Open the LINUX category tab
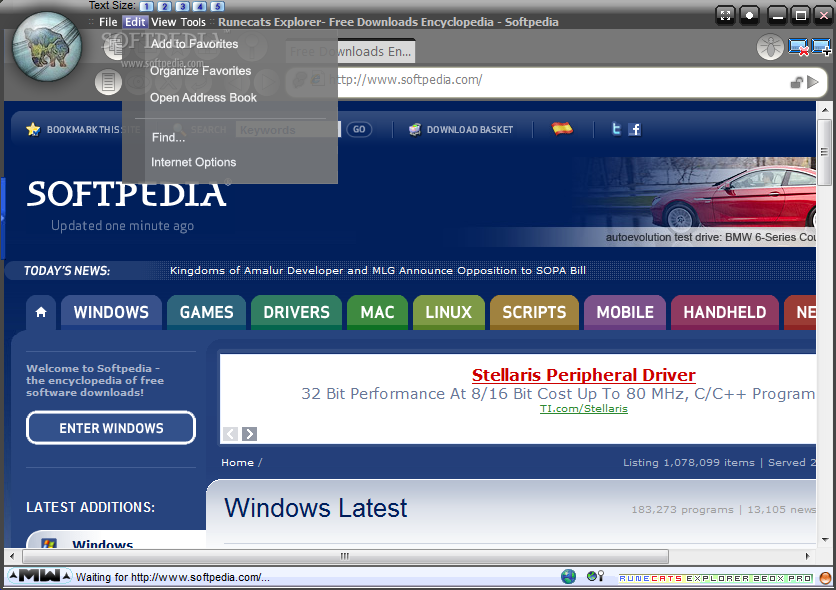This screenshot has height=590, width=836. click(448, 312)
